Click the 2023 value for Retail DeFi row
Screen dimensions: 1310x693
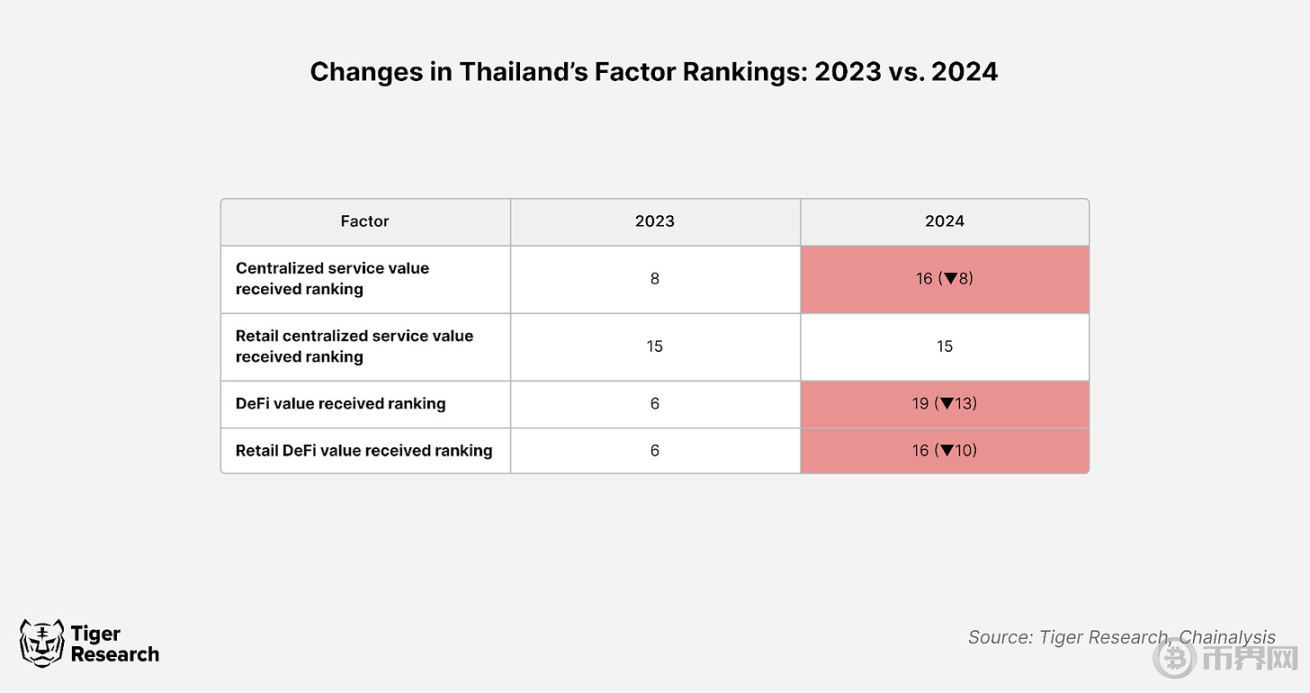click(x=655, y=451)
